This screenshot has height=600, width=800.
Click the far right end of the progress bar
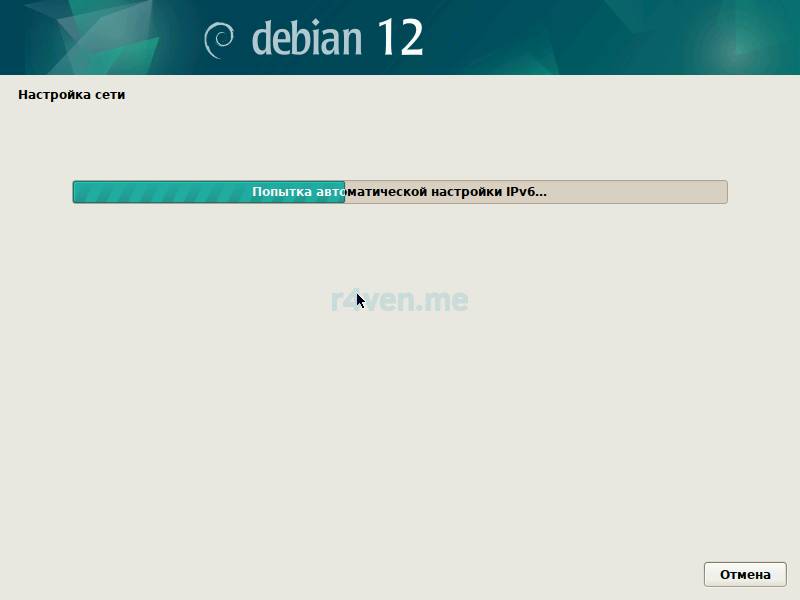[723, 192]
